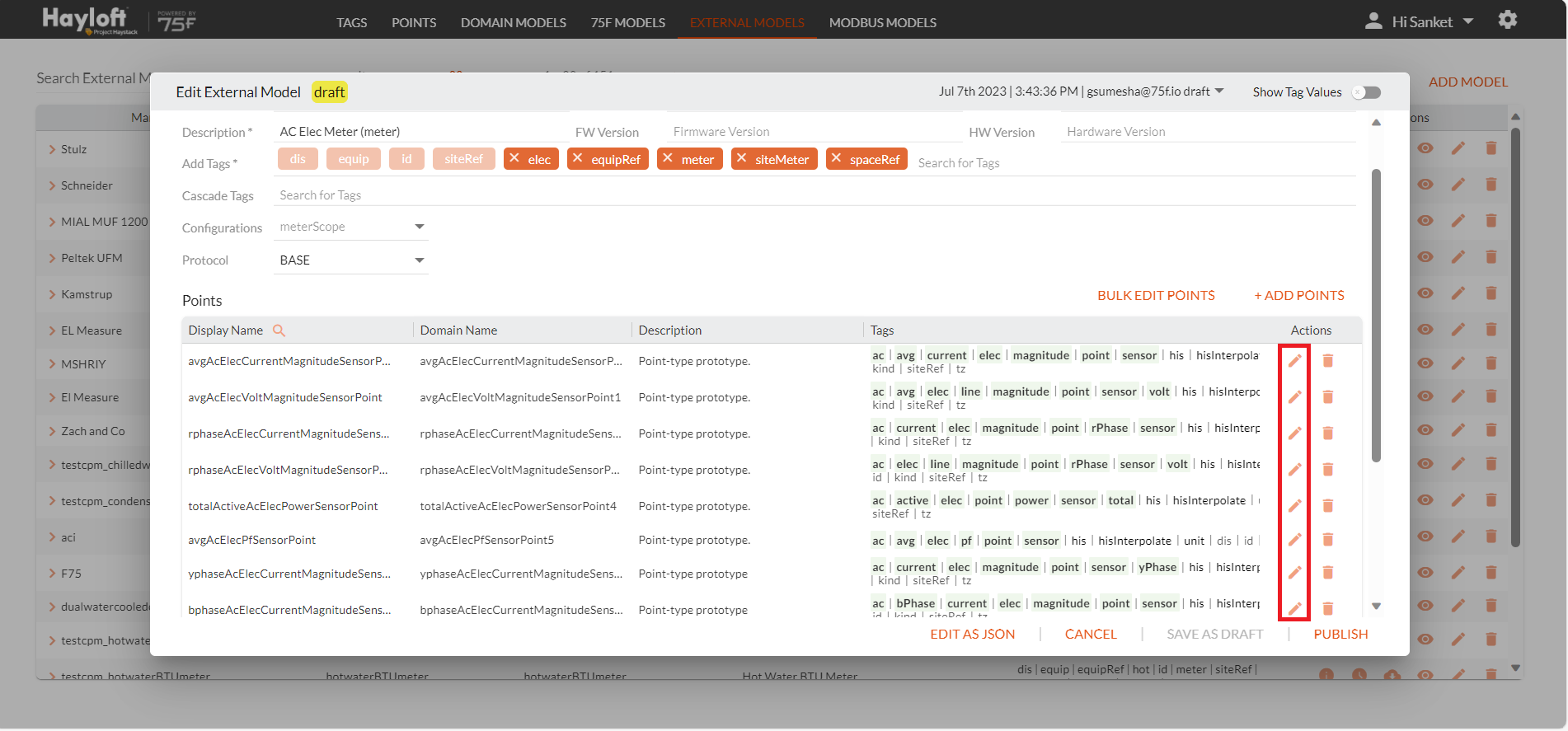1568x731 pixels.
Task: Expand the F75 model row
Action: [52, 574]
